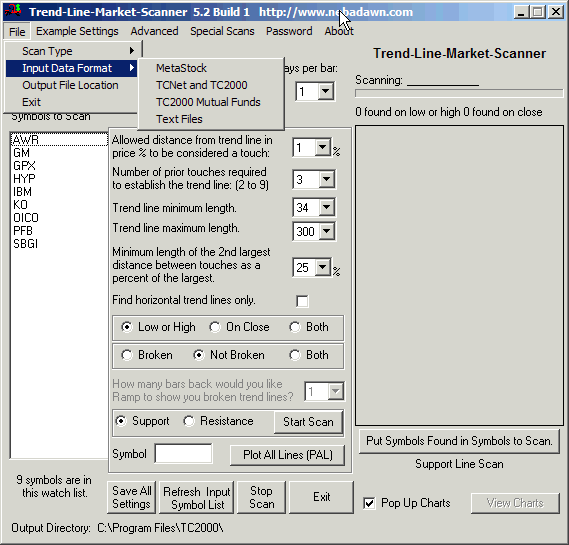Select MetaStock input data format
This screenshot has height=545, width=569.
tap(211, 68)
